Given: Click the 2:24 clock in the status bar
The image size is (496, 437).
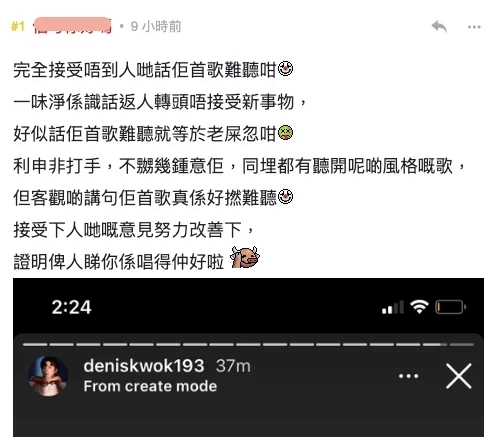Looking at the screenshot, I should 71,307.
